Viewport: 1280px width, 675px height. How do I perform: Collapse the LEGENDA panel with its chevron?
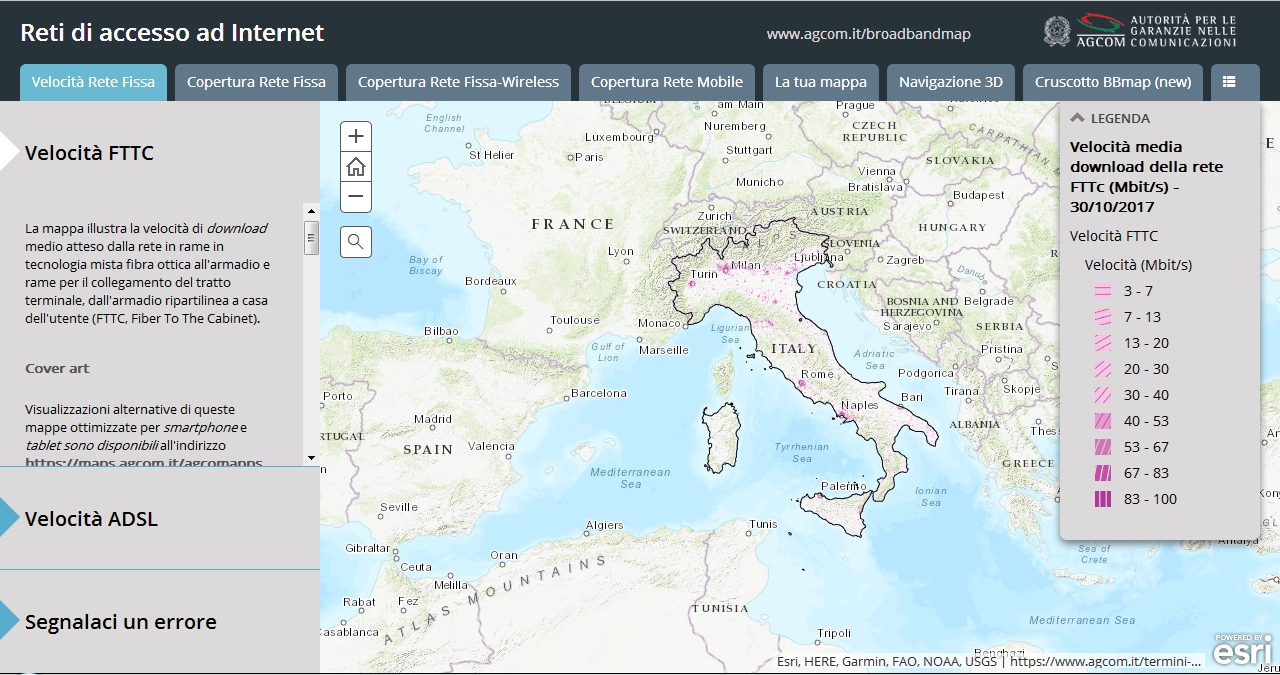[1077, 117]
